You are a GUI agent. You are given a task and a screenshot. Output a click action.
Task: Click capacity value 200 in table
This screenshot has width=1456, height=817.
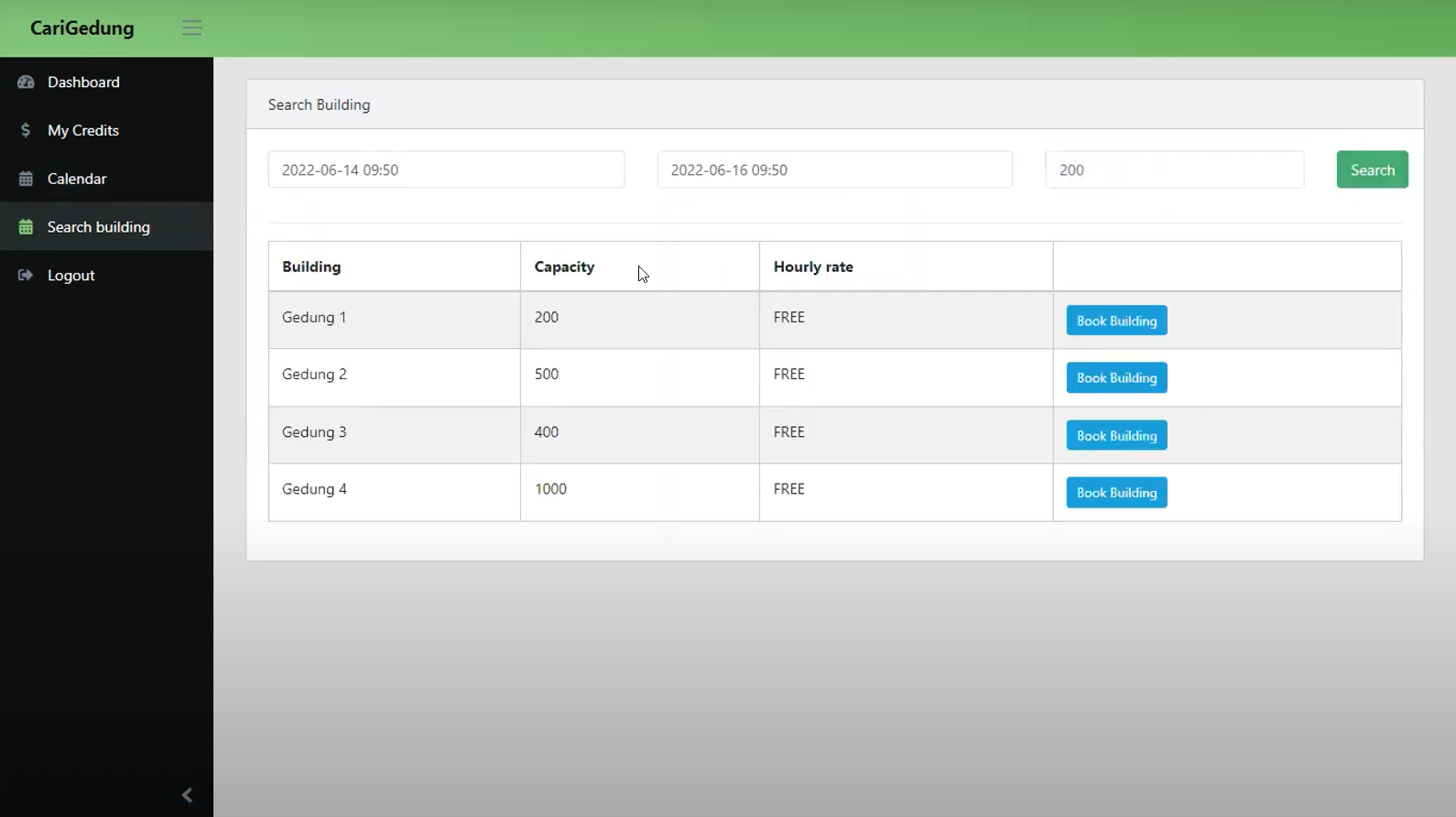click(x=547, y=317)
